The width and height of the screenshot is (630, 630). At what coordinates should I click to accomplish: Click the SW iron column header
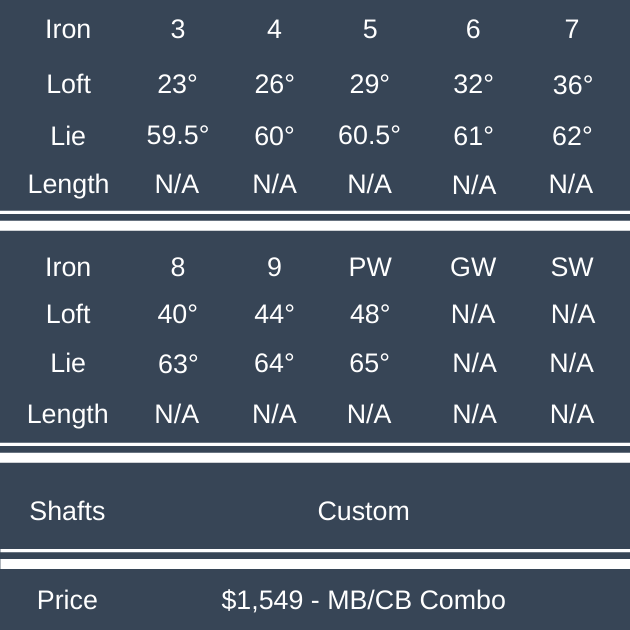coord(572,267)
